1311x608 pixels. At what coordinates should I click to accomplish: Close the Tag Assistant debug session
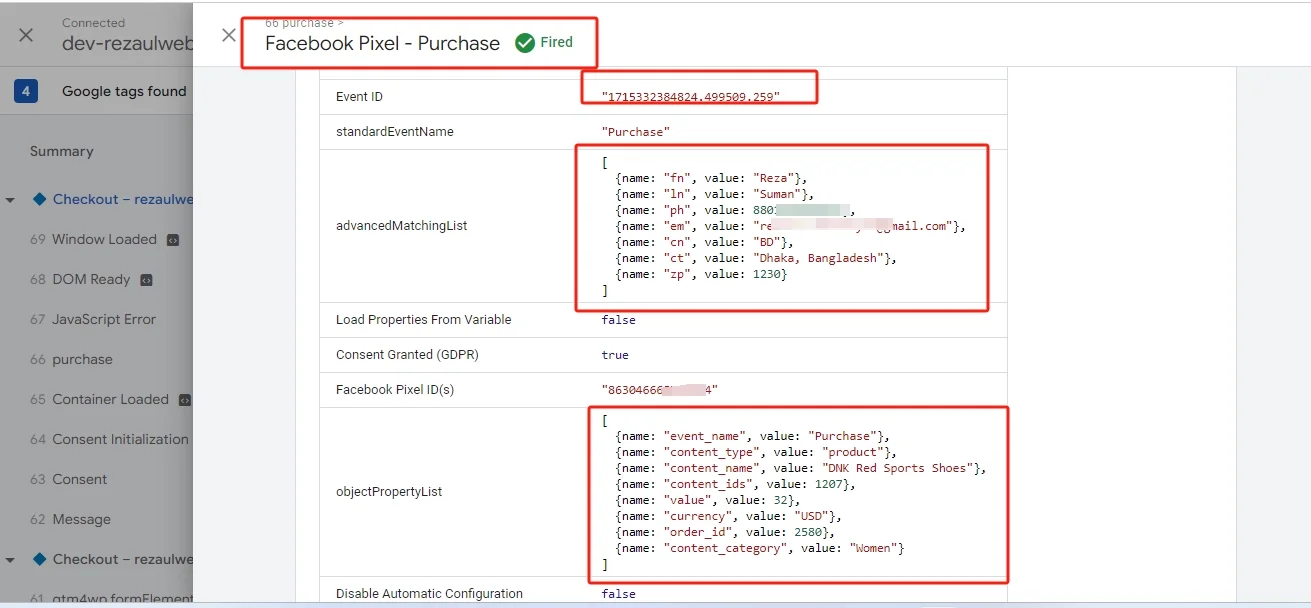[x=26, y=35]
